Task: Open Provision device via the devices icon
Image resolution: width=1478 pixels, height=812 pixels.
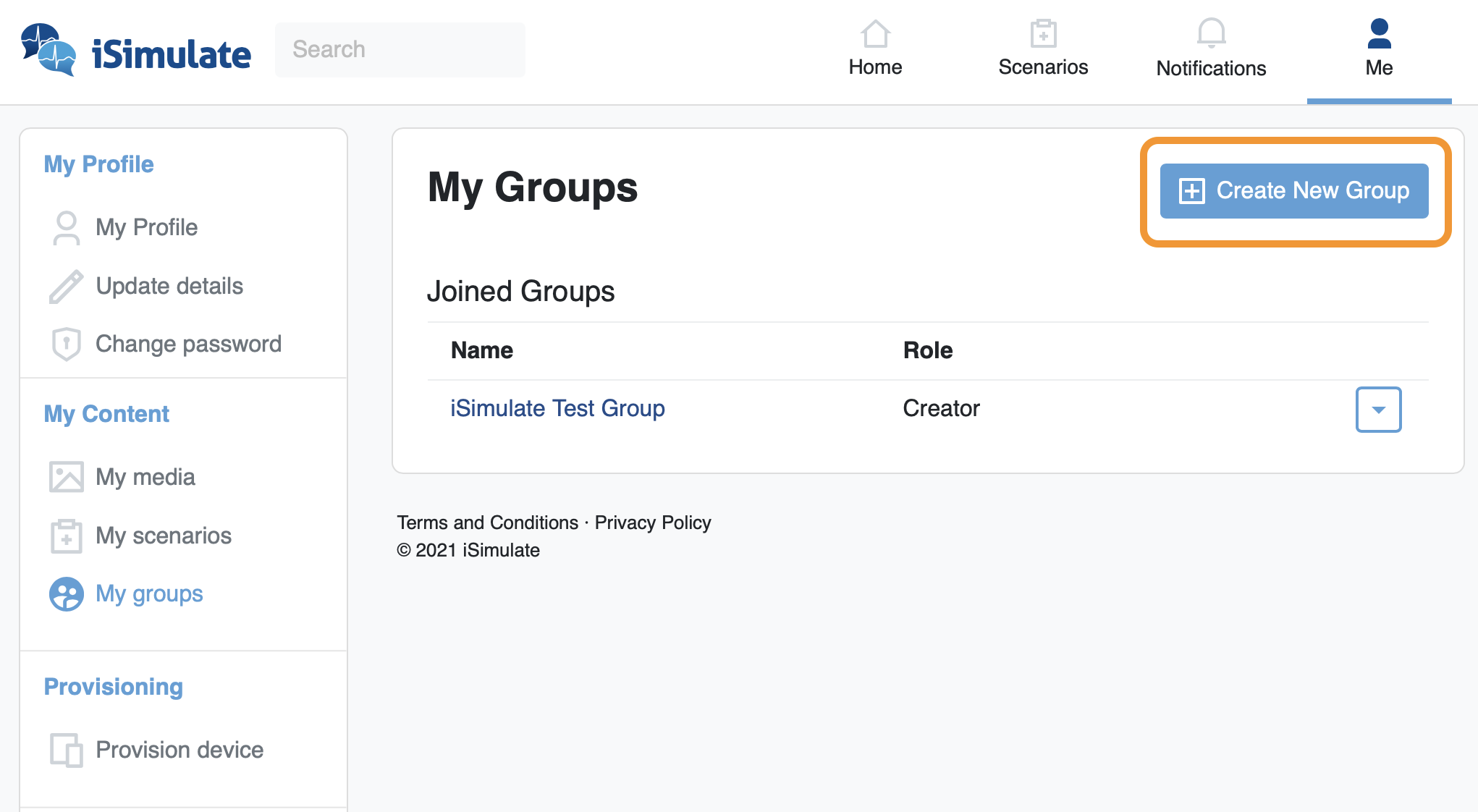Action: pos(66,750)
